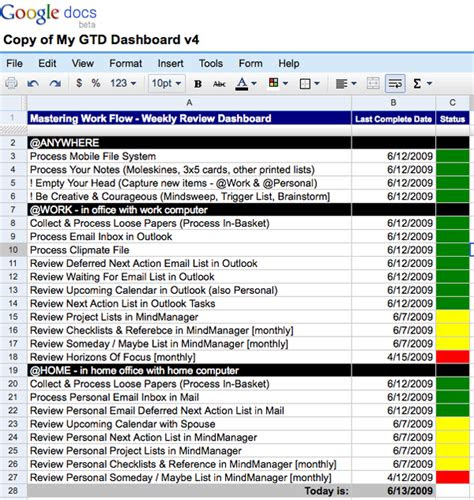Select the 'Status' header cell

[x=452, y=118]
